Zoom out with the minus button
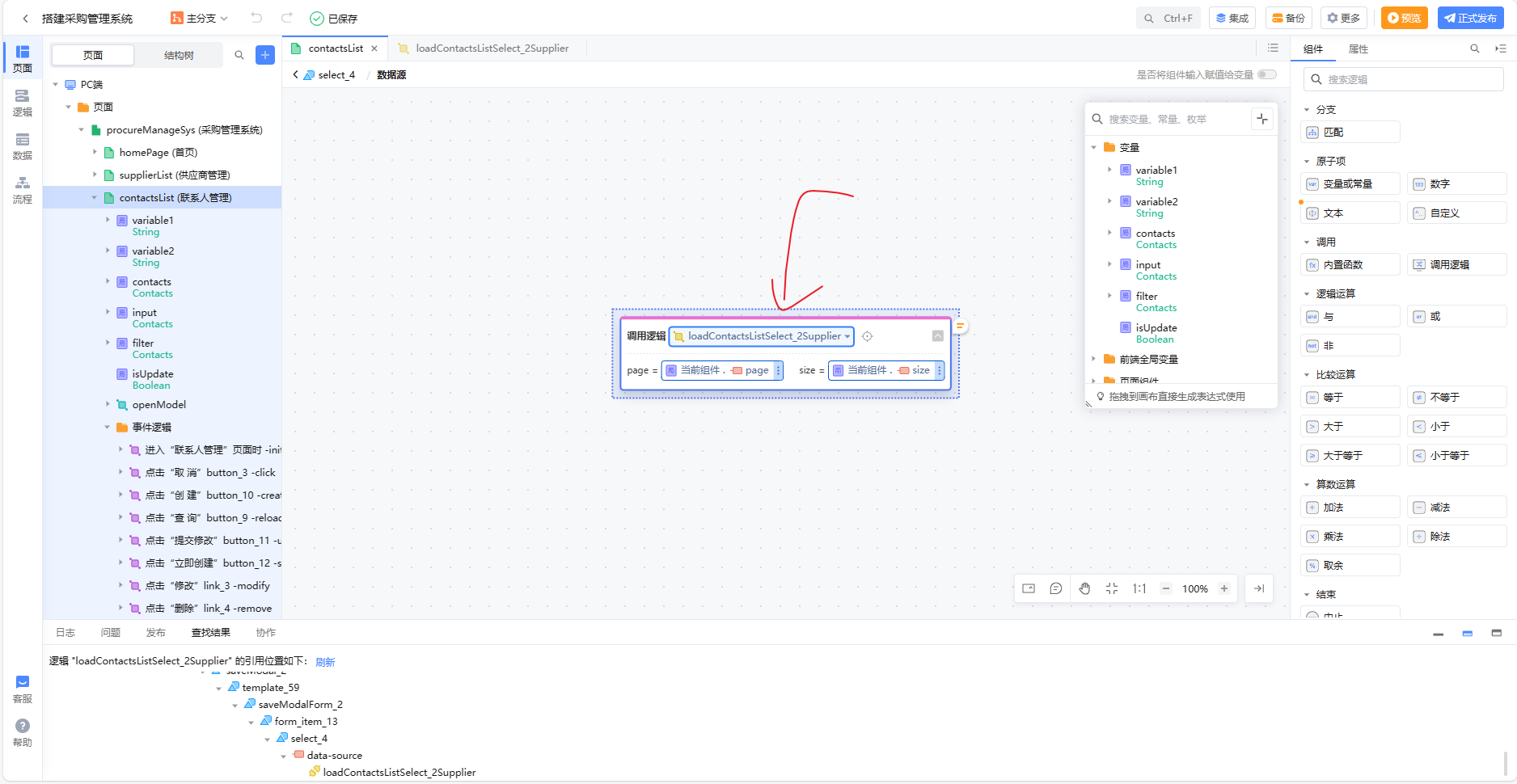Screen dimensions: 1517x784 pos(1166,588)
